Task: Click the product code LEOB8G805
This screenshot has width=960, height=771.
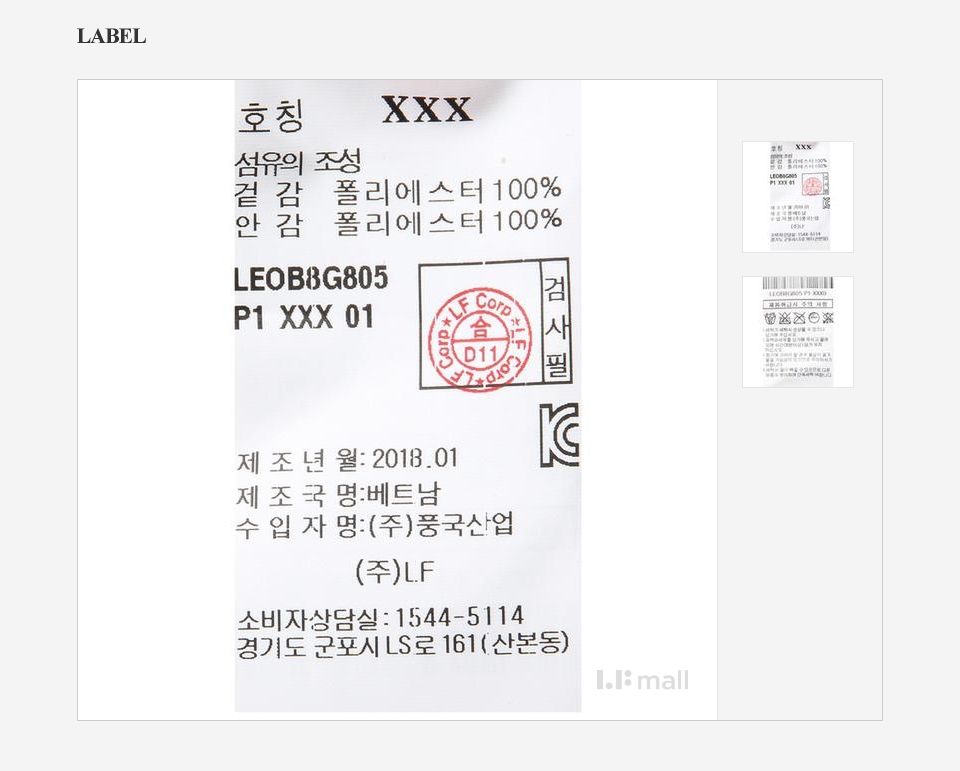Action: click(x=312, y=279)
